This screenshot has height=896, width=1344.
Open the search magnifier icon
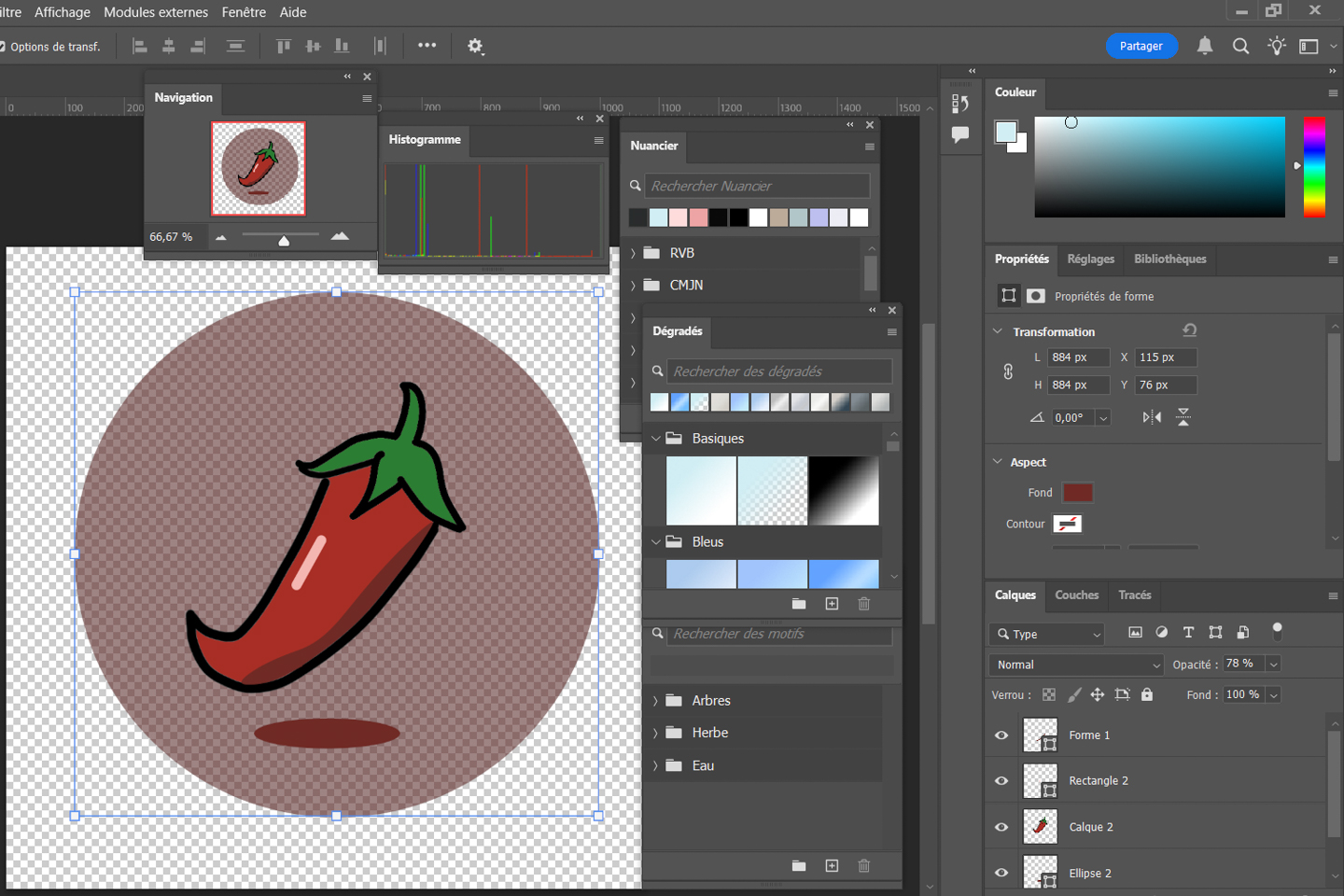tap(1240, 46)
